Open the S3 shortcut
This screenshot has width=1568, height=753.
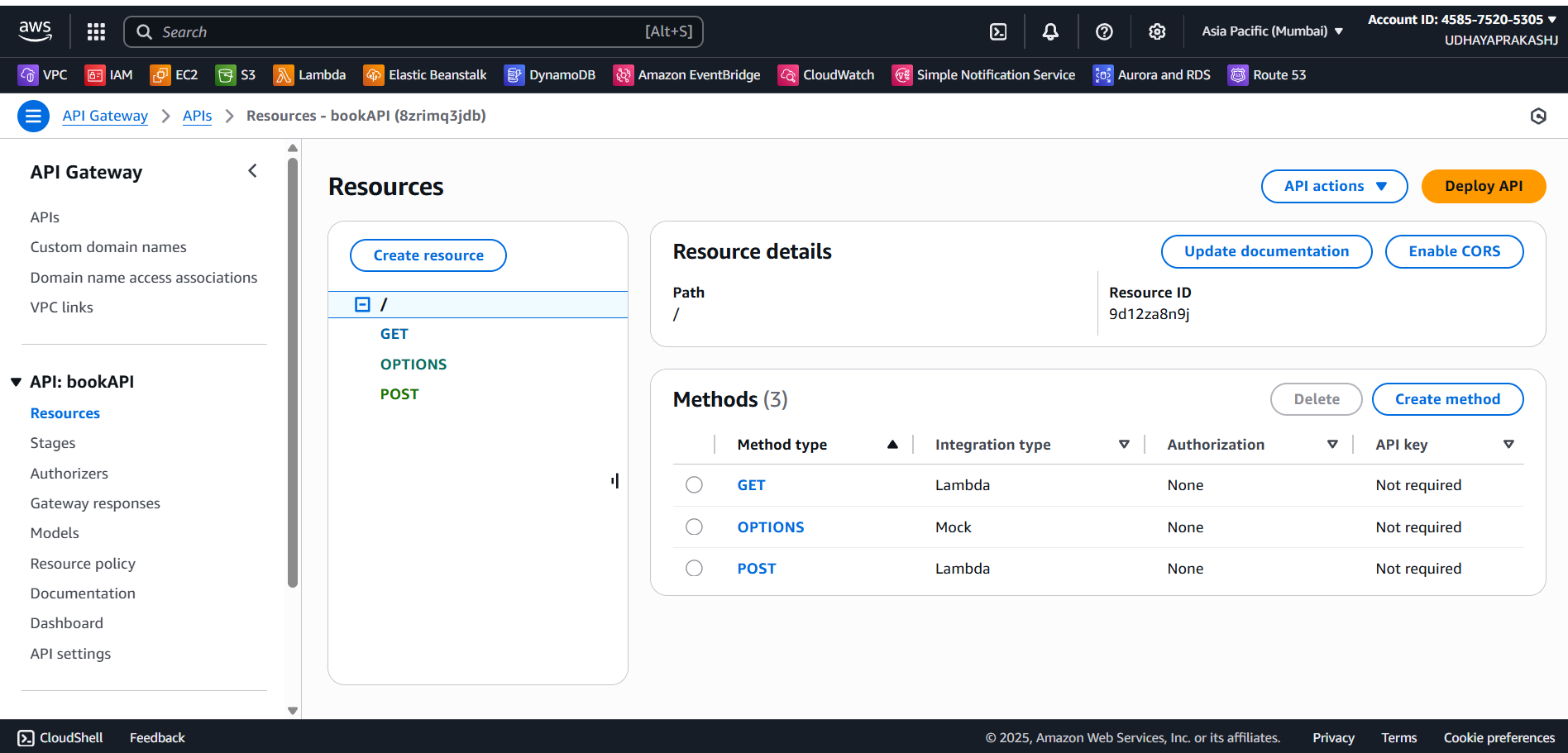click(236, 75)
